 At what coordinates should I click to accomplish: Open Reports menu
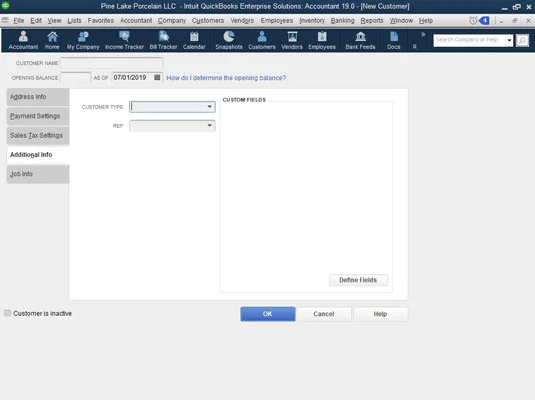pyautogui.click(x=372, y=20)
